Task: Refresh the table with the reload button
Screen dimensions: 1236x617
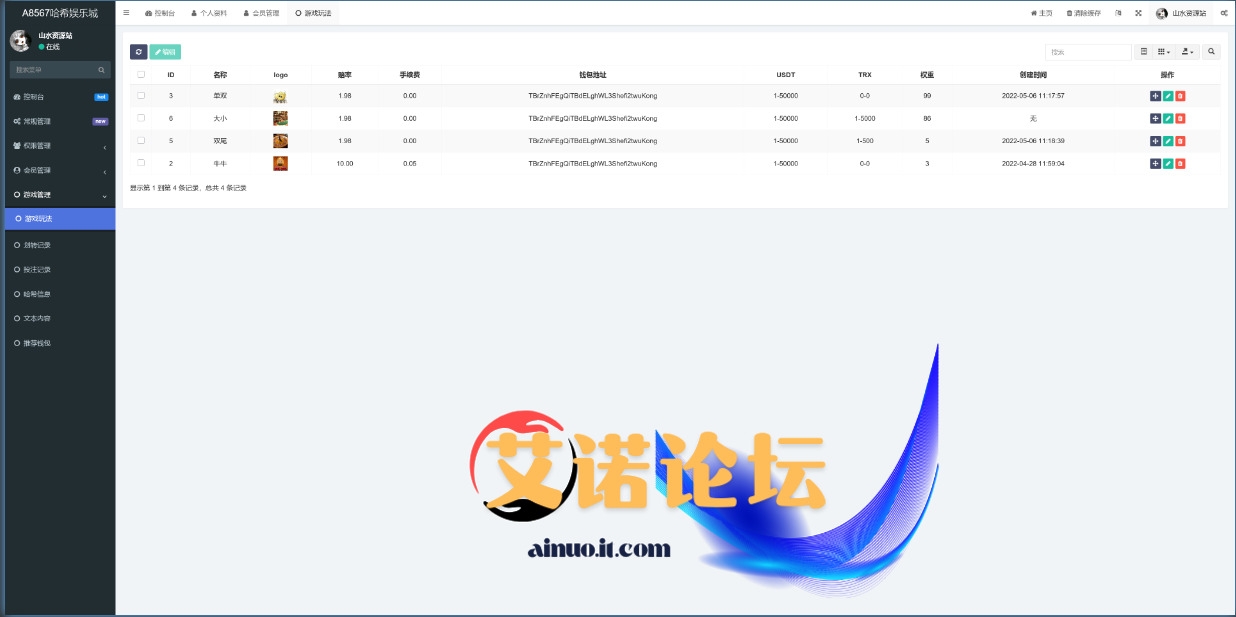Action: [138, 52]
